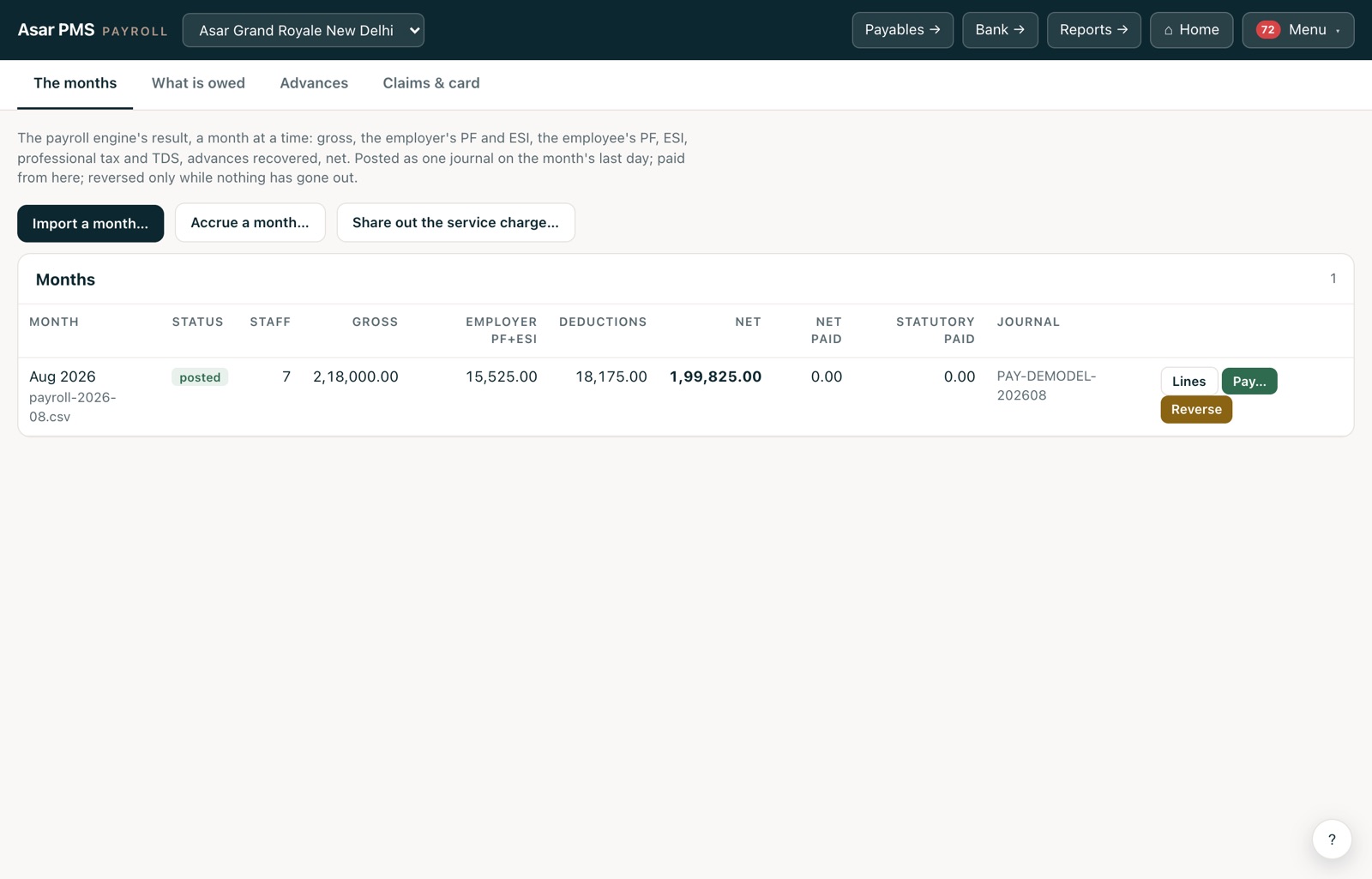This screenshot has width=1372, height=879.
Task: Click the deductions value 18,175.00
Action: 611,376
